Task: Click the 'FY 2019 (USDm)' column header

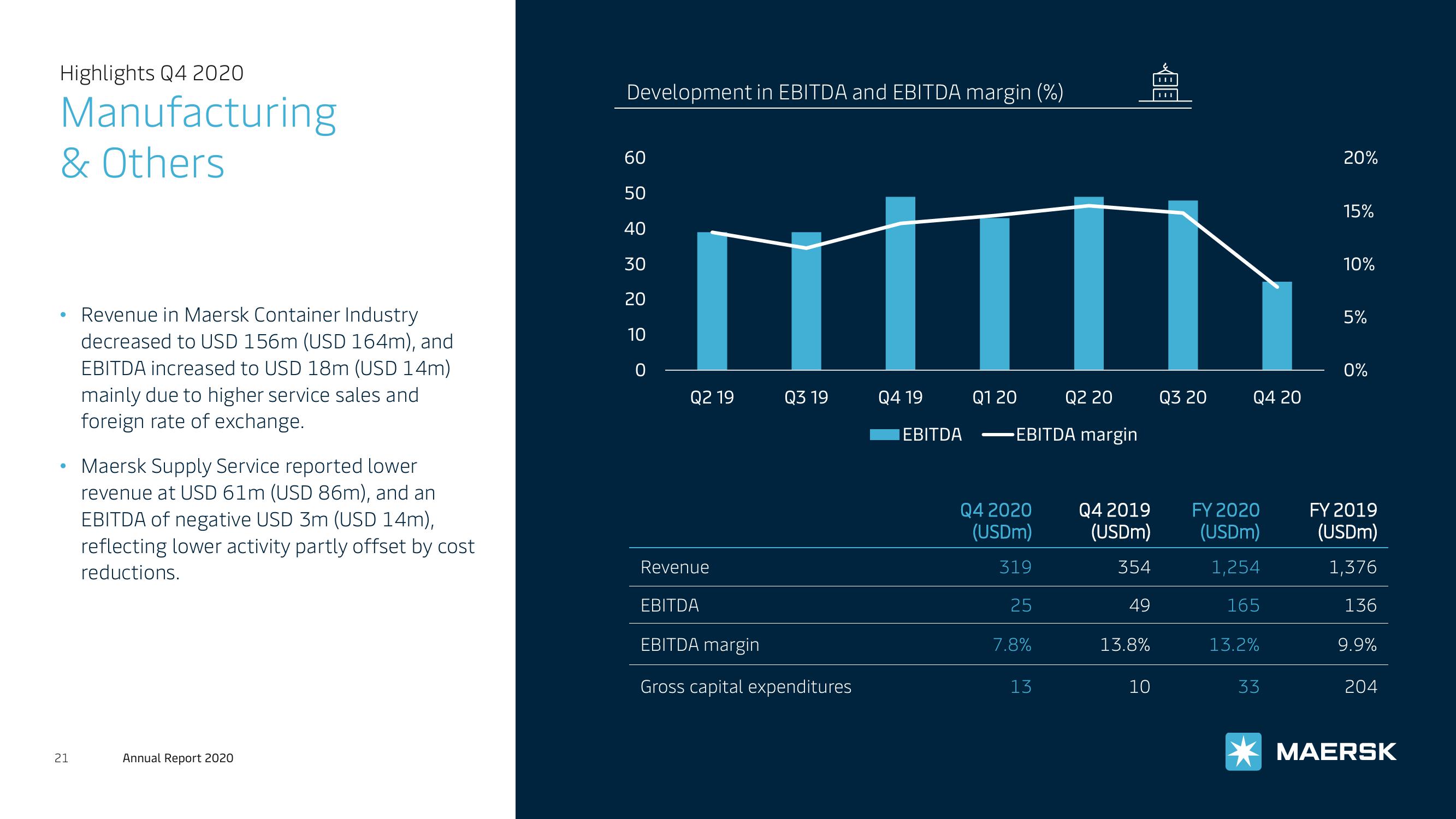Action: [1343, 521]
